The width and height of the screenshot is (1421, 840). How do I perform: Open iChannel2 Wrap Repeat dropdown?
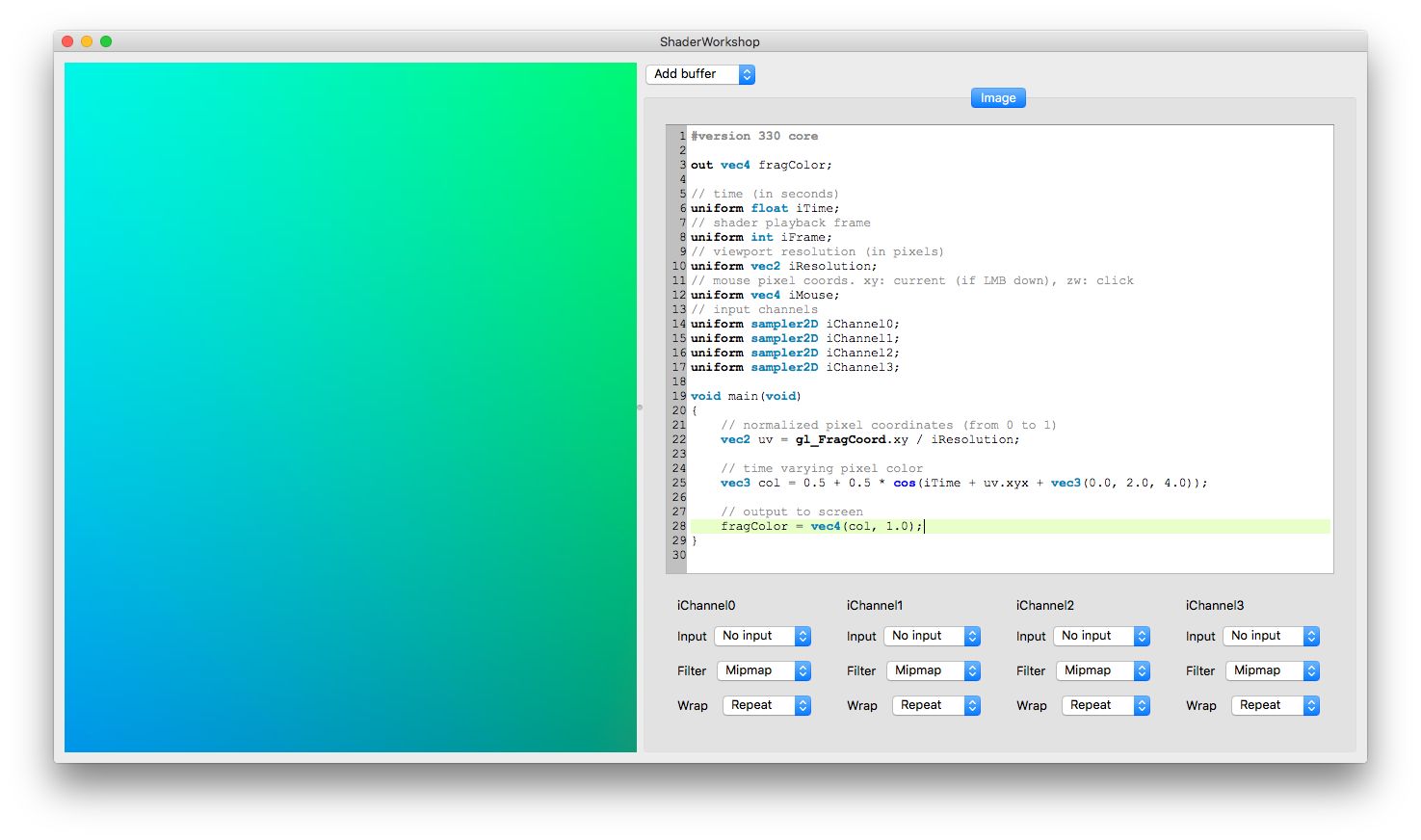coord(1106,705)
